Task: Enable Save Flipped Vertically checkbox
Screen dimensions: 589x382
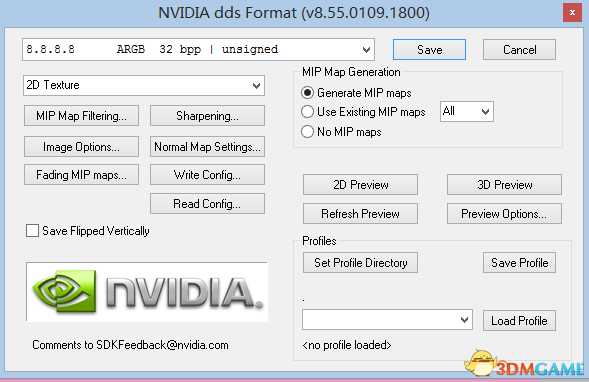Action: click(x=32, y=231)
